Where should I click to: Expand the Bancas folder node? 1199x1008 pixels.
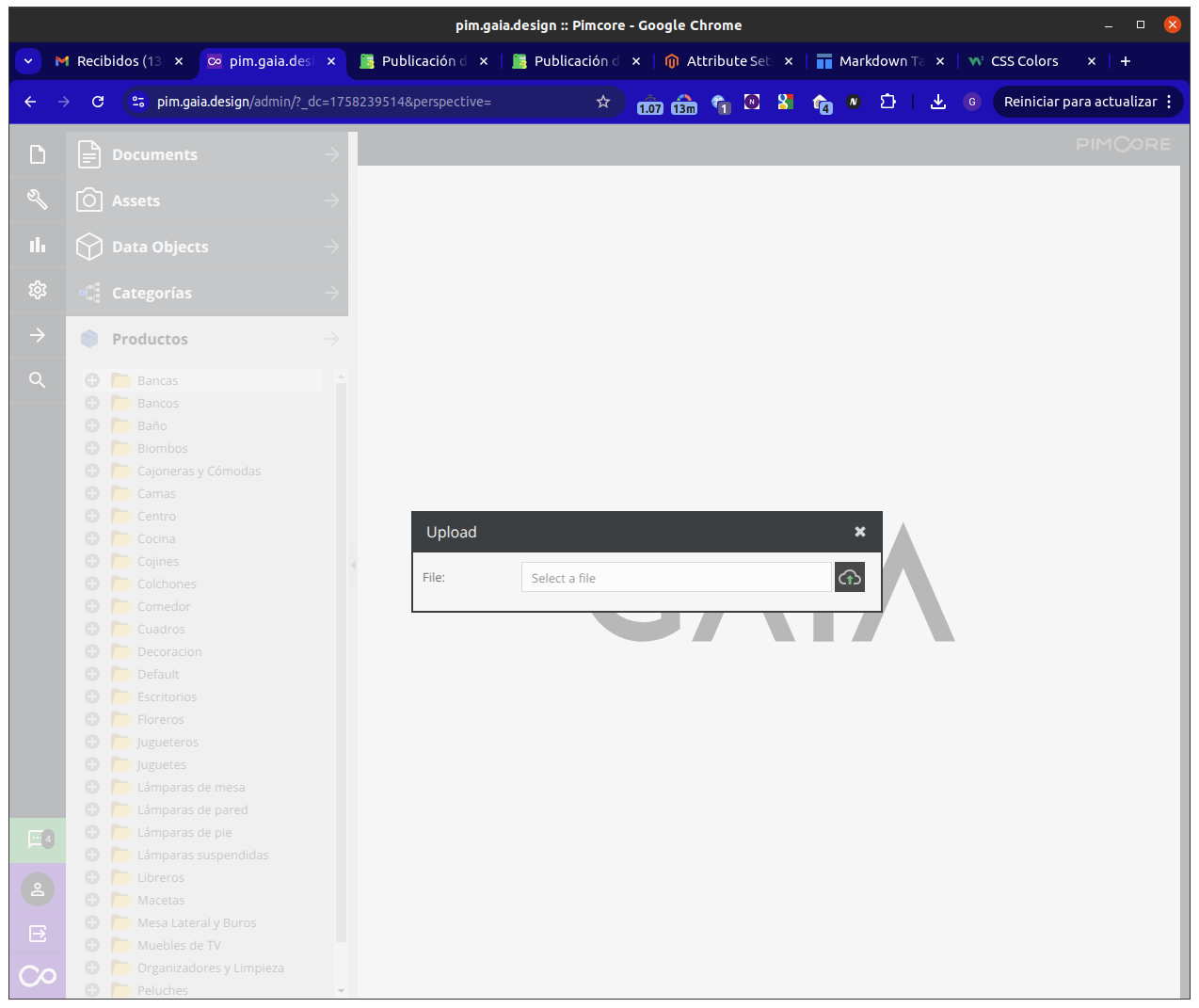92,380
